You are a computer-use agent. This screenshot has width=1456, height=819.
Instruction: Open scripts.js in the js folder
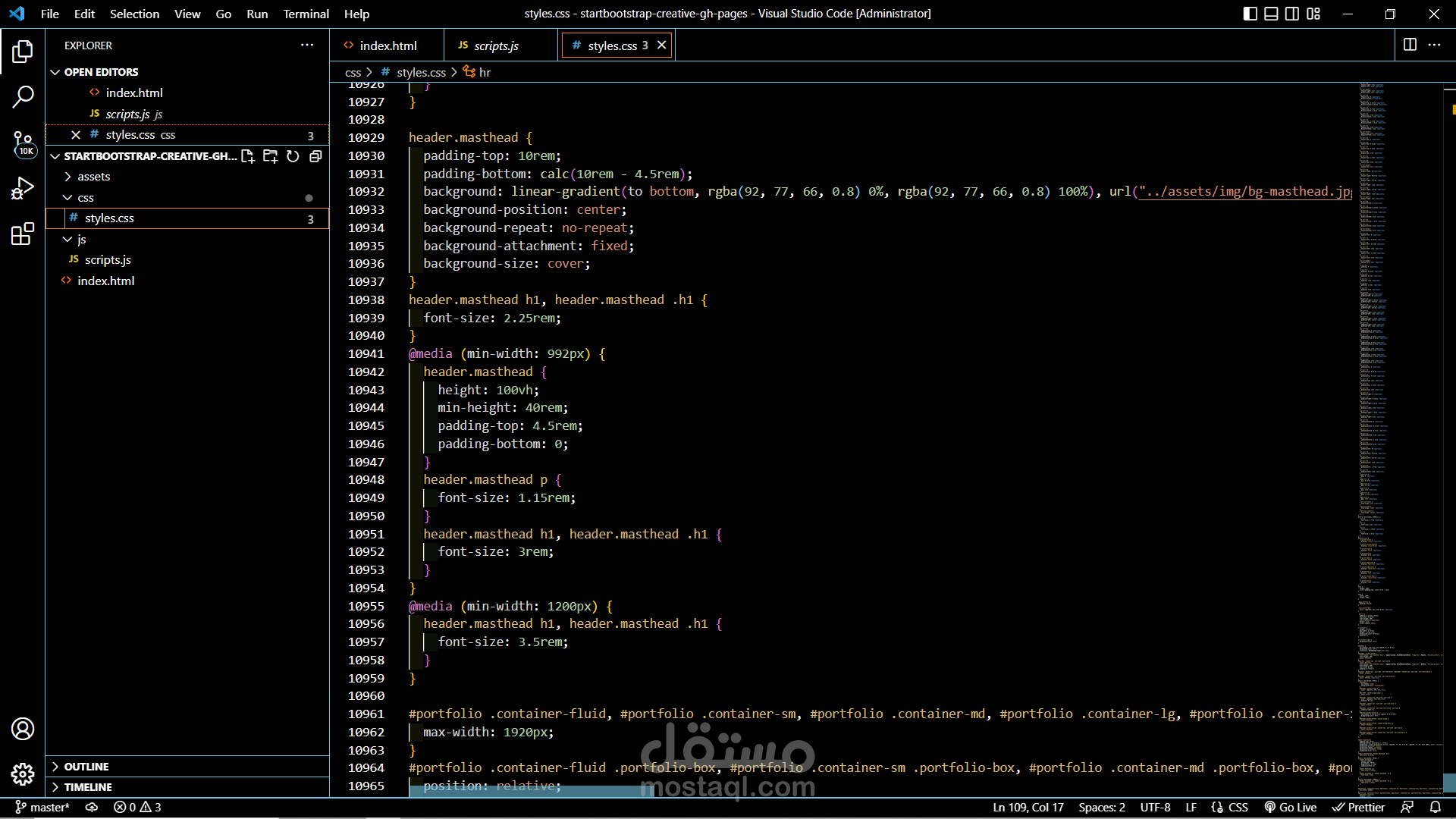click(x=187, y=260)
